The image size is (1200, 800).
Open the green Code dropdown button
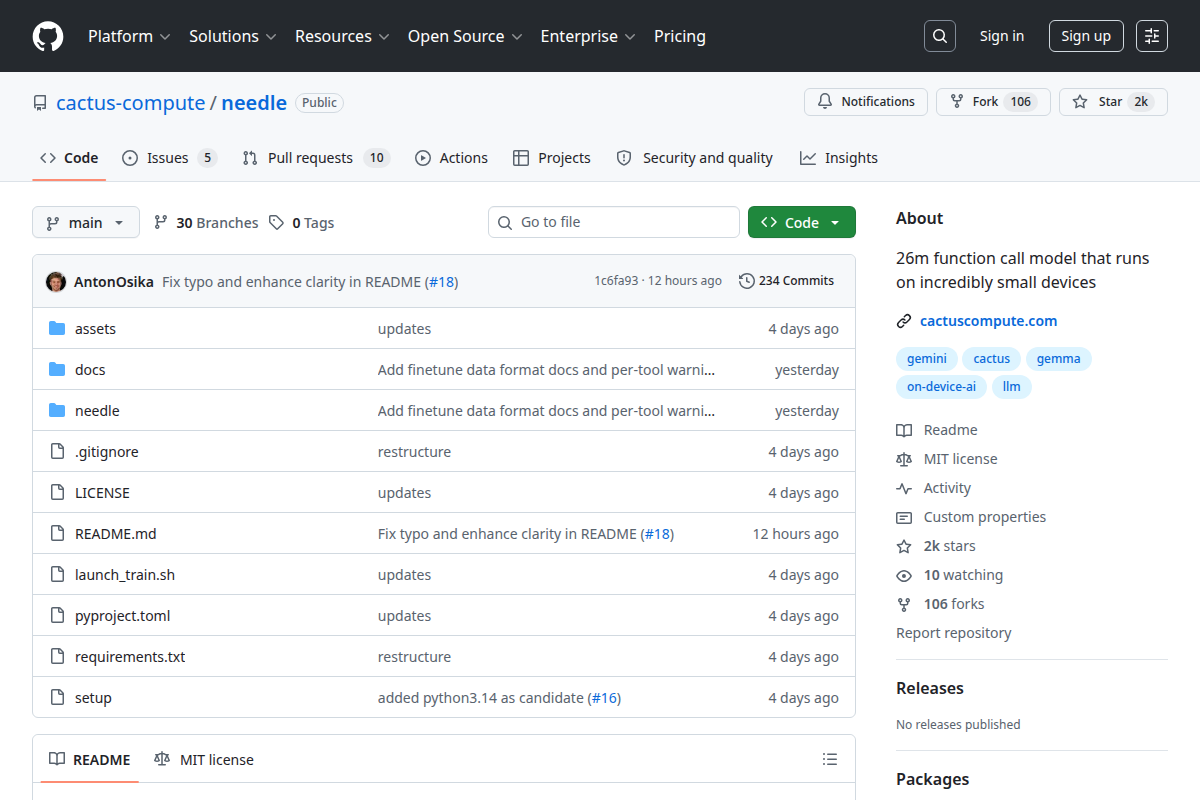pos(802,223)
